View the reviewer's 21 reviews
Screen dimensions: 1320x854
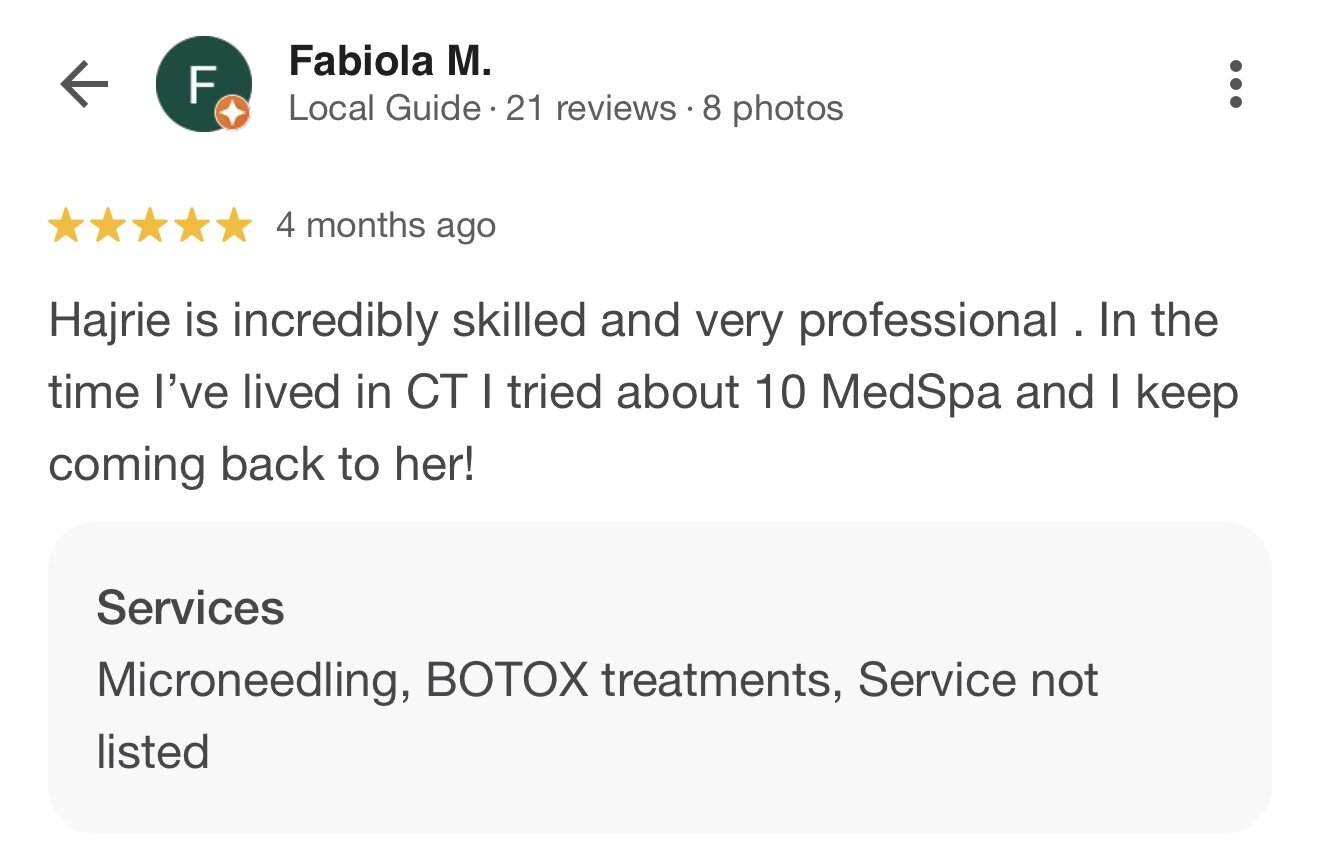590,108
